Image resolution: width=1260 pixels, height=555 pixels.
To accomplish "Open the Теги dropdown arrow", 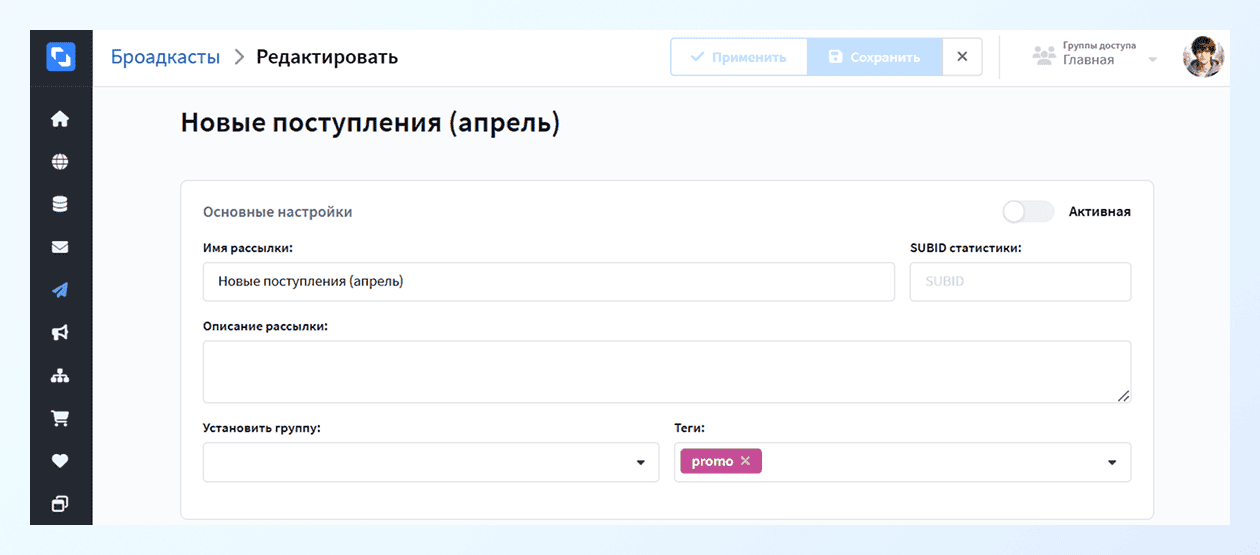I will pyautogui.click(x=1112, y=463).
